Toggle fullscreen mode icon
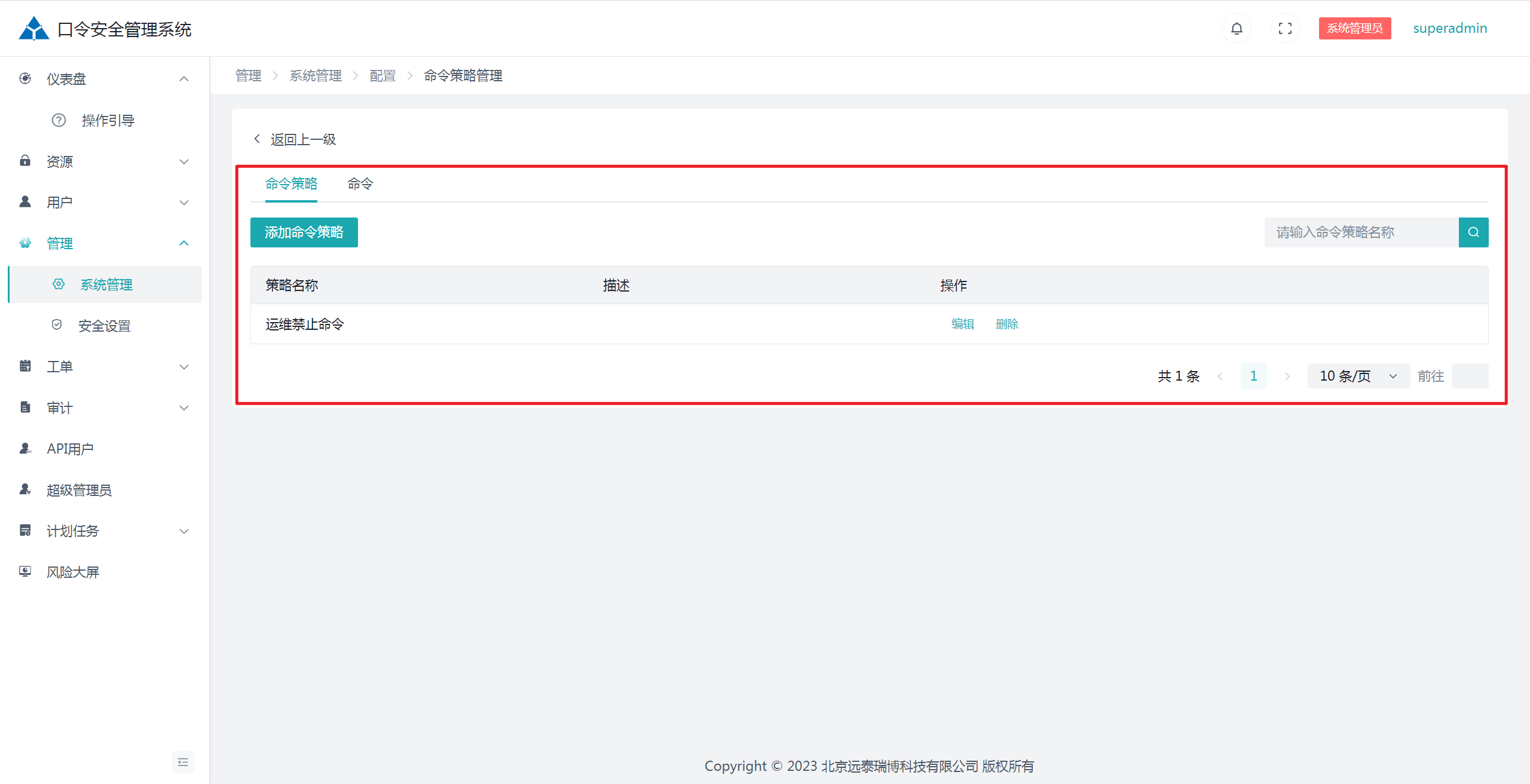Viewport: 1530px width, 784px height. point(1285,28)
